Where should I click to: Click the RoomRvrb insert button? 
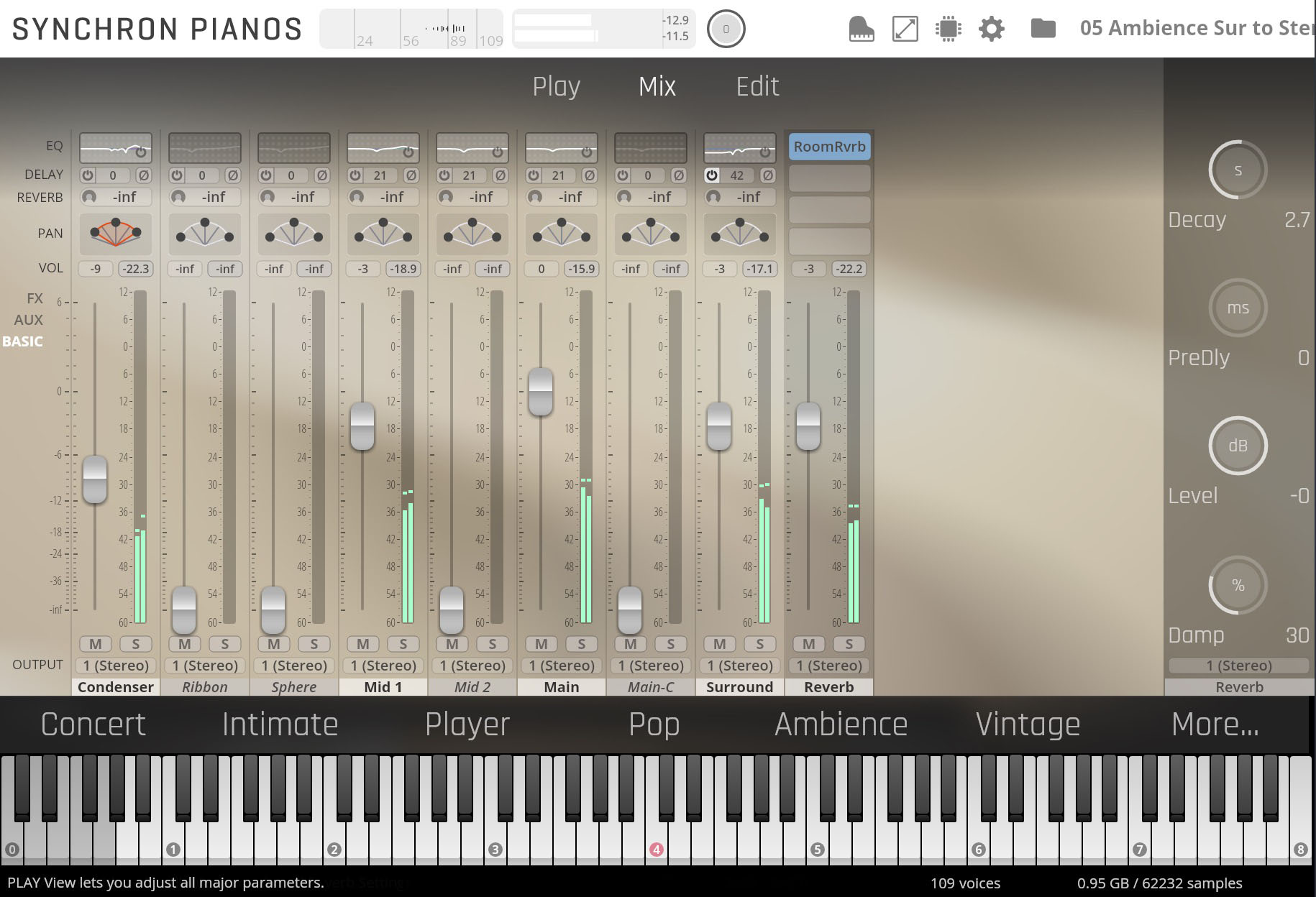pyautogui.click(x=828, y=146)
